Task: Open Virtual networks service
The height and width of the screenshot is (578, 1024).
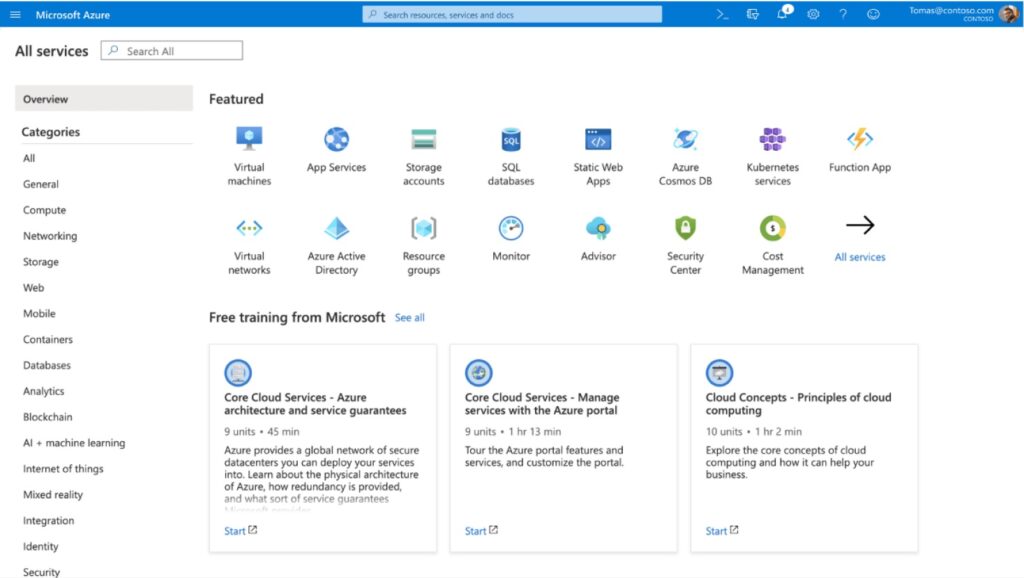Action: (249, 245)
